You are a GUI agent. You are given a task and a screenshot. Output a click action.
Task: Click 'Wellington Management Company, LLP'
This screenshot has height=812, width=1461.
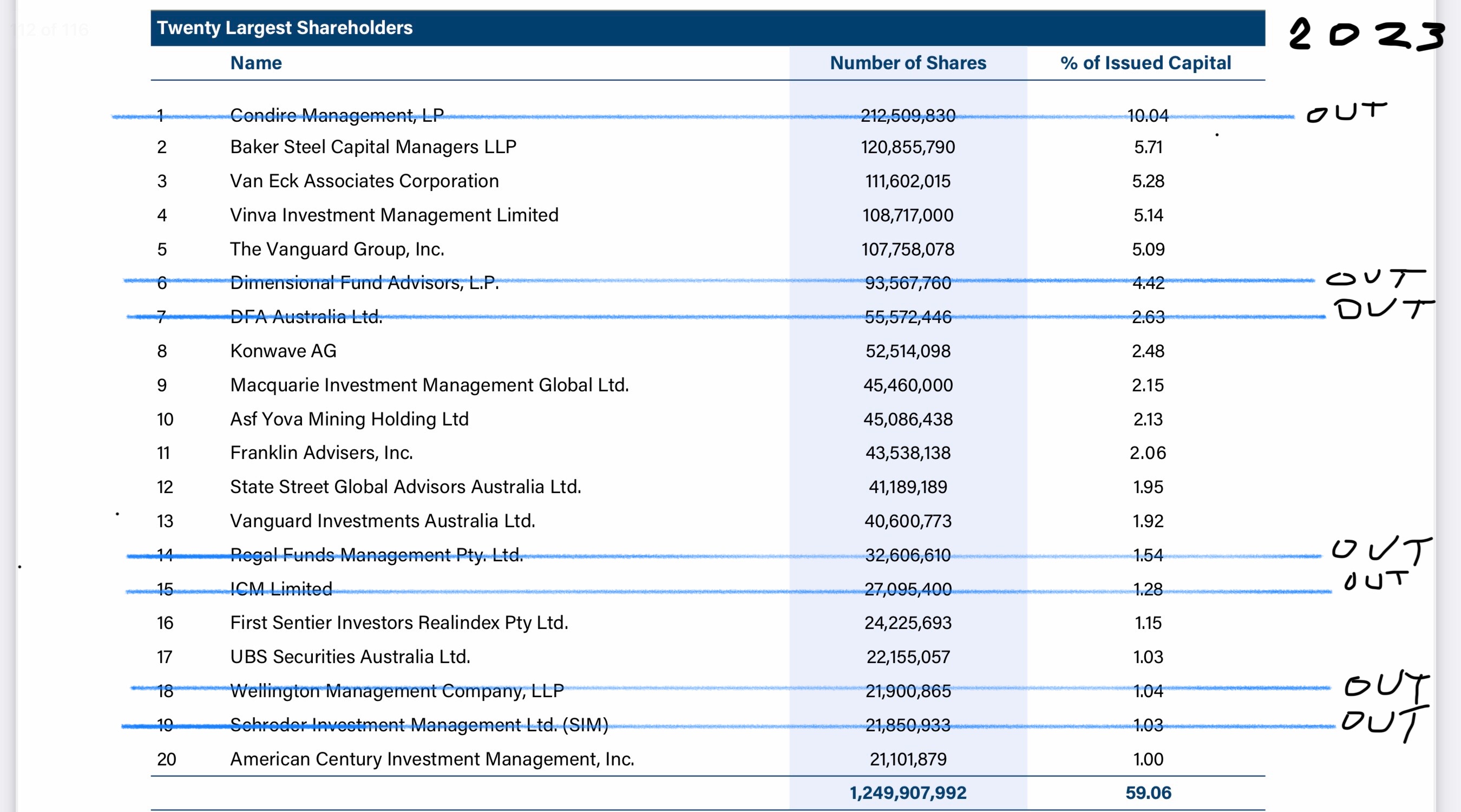(397, 691)
